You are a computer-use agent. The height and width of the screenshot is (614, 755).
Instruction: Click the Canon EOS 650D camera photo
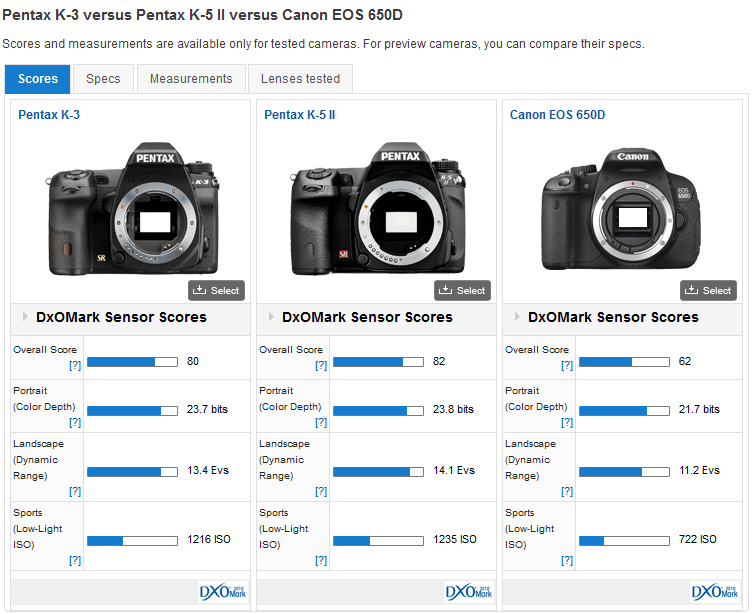pyautogui.click(x=621, y=209)
